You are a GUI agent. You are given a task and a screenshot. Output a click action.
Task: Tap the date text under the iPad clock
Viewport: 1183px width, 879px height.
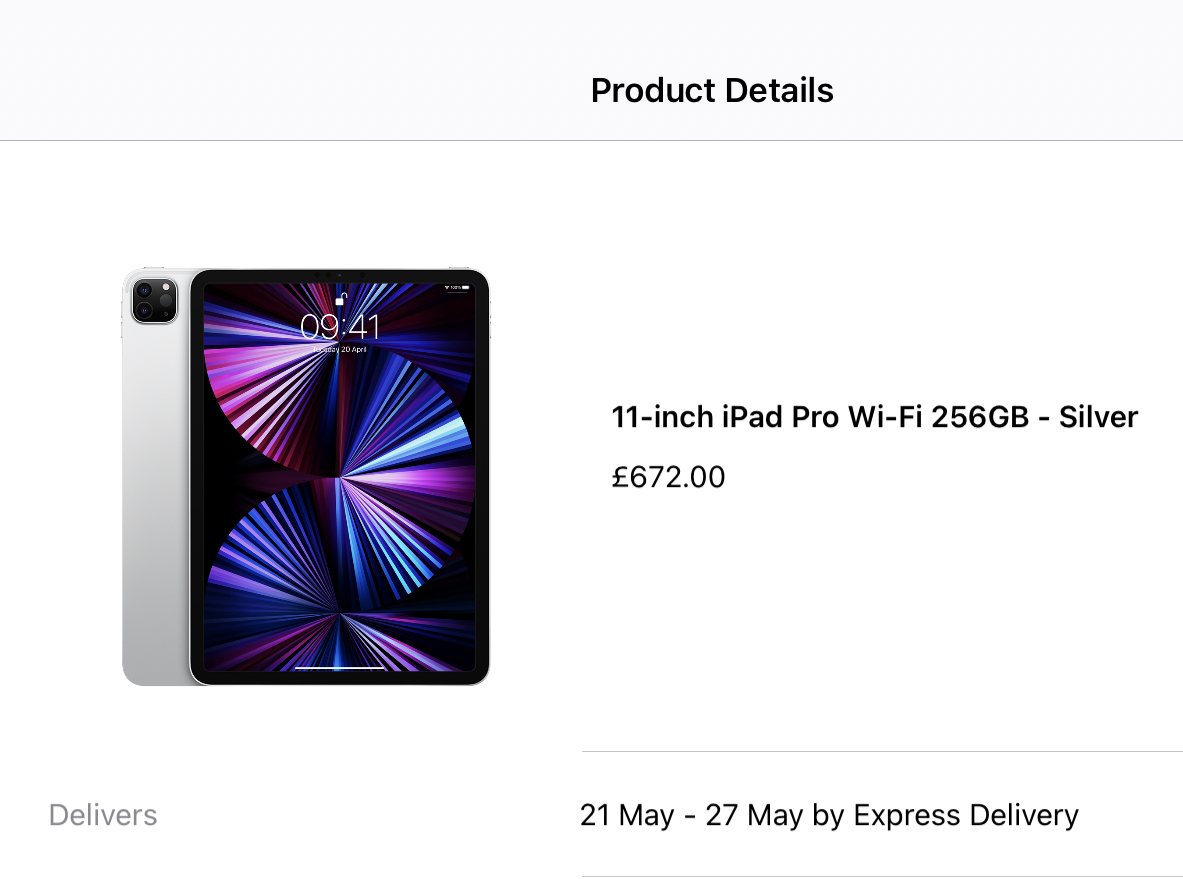340,350
